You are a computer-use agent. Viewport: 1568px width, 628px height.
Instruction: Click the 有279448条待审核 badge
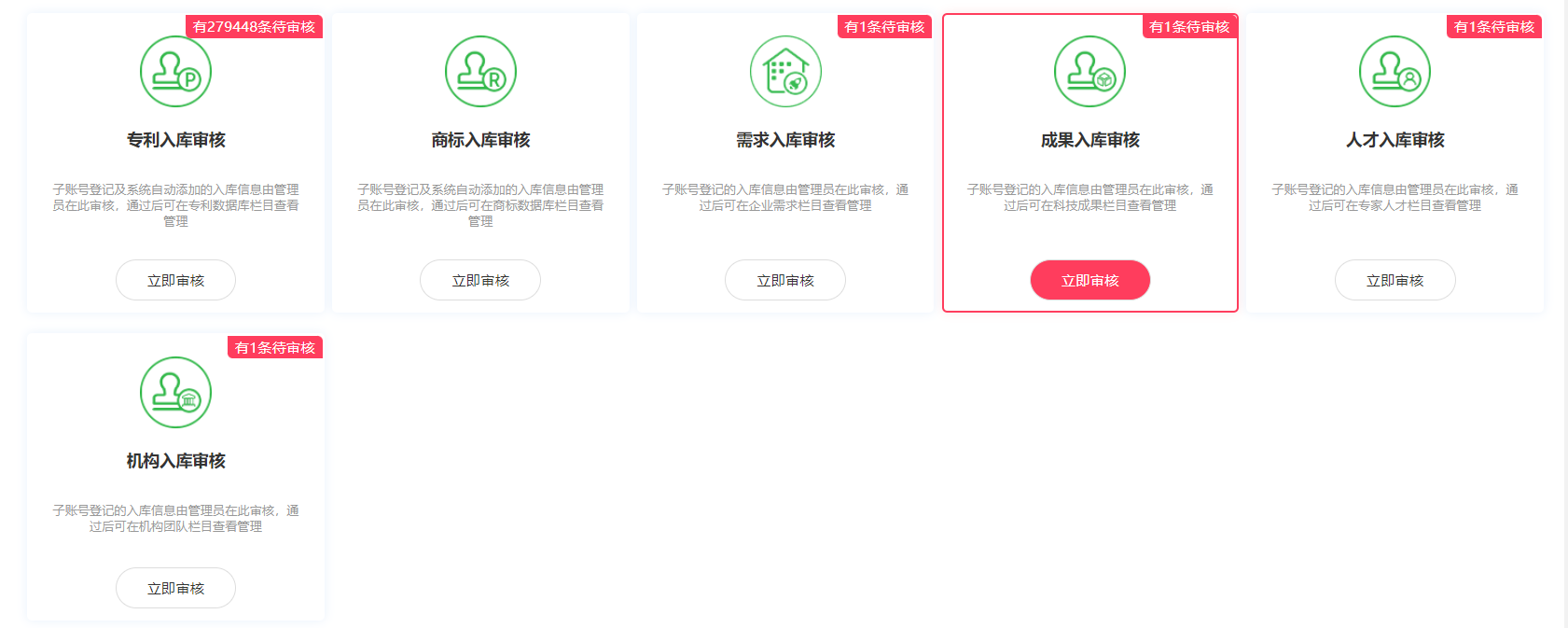click(x=254, y=27)
